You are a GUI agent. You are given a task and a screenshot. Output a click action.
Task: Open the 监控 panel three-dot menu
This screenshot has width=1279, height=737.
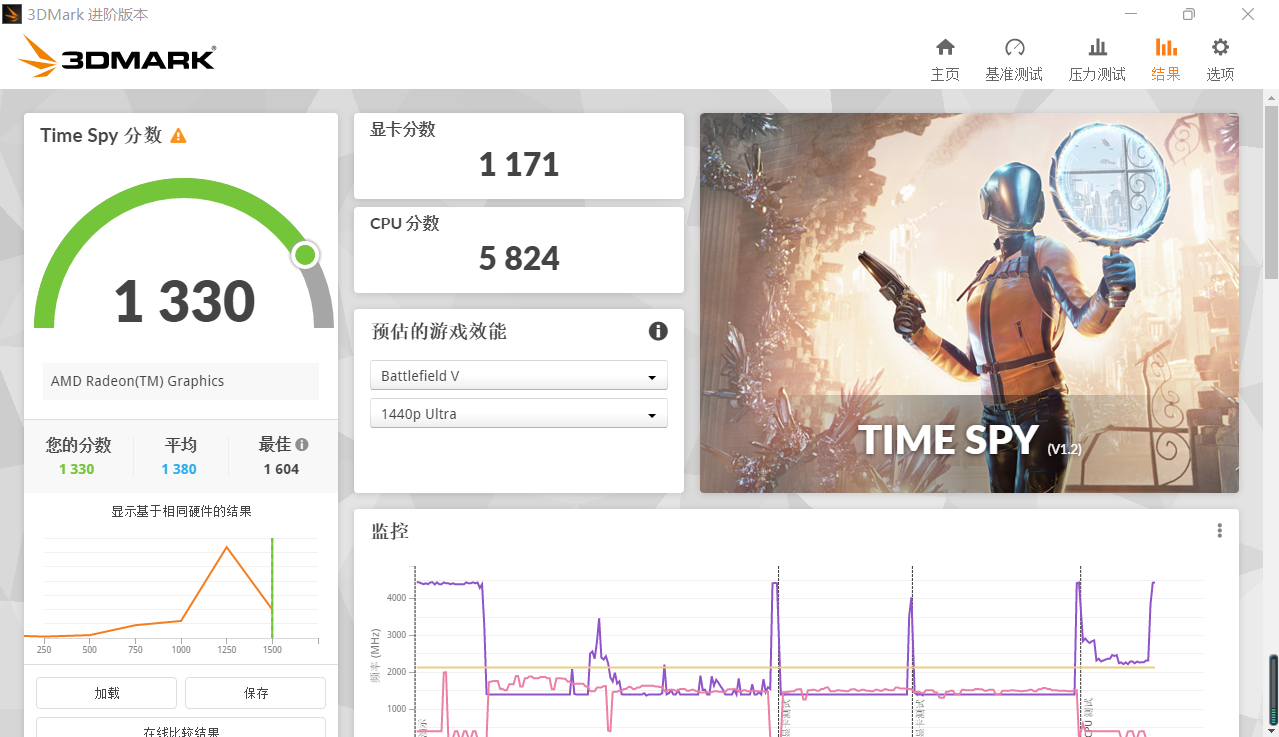click(1219, 531)
